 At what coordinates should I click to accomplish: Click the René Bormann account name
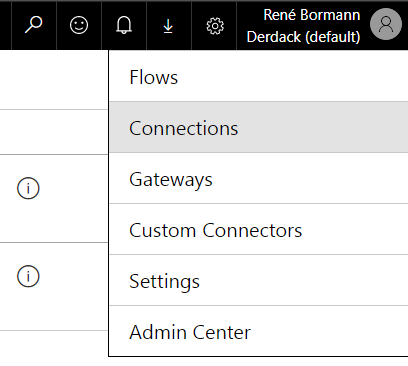[312, 15]
